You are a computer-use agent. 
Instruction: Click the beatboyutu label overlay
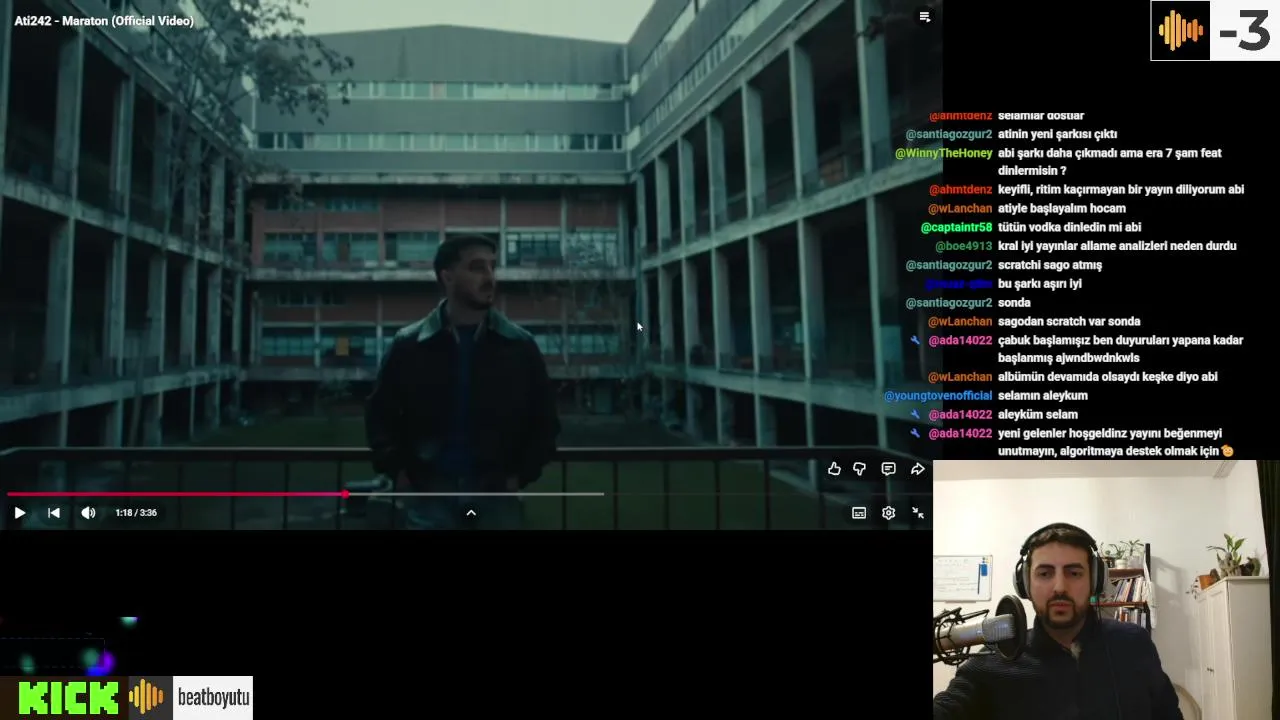pos(213,697)
